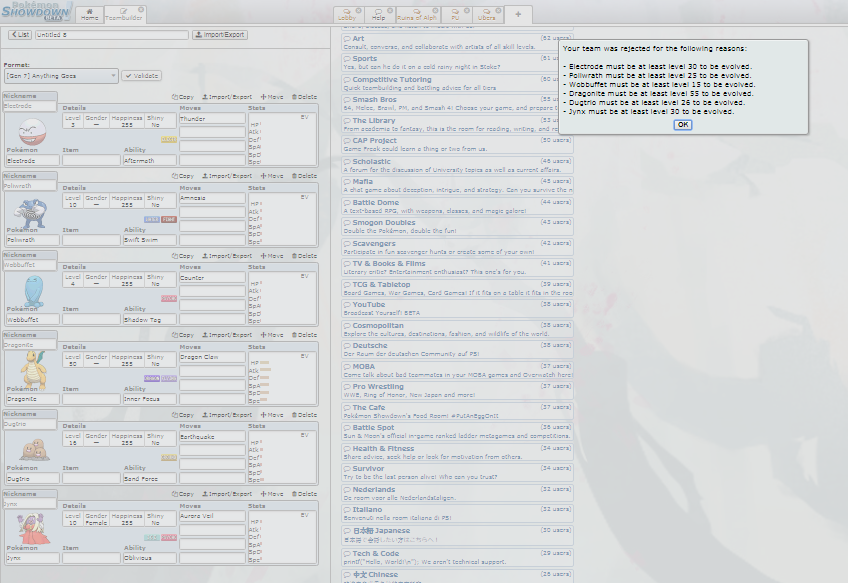The height and width of the screenshot is (583, 848).
Task: Open the Home tab
Action: coord(89,15)
